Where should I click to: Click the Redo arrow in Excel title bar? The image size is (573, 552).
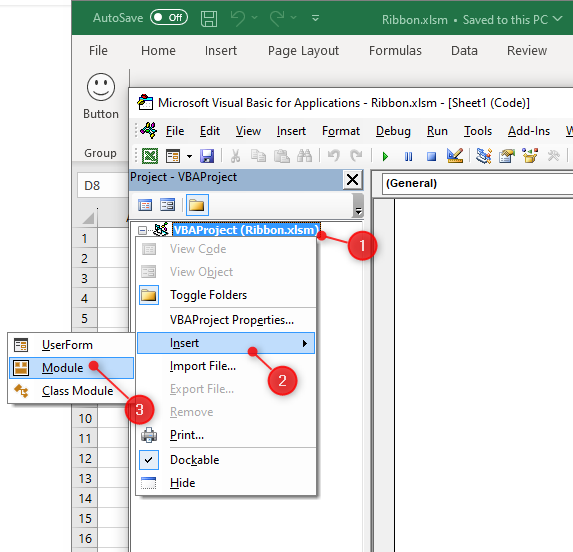[x=277, y=18]
